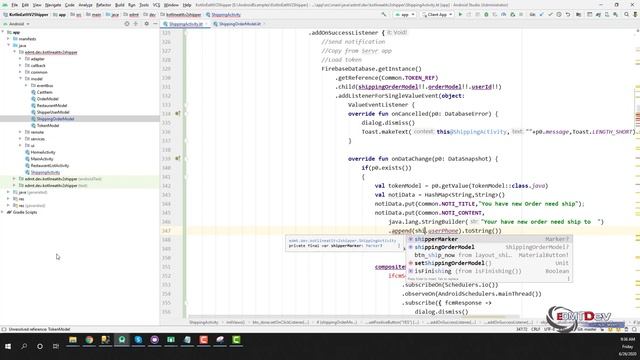
Task: Click the Debug app bug icon
Action: tap(486, 14)
